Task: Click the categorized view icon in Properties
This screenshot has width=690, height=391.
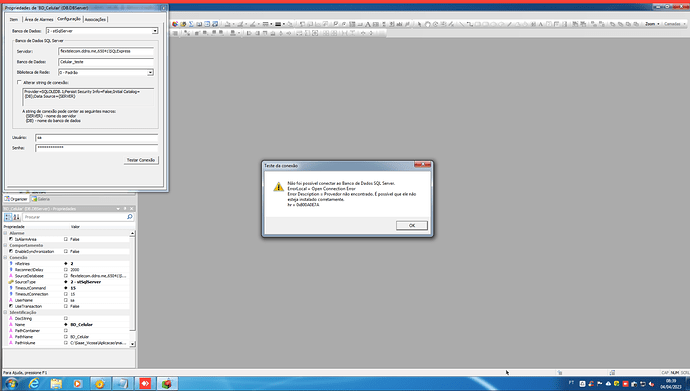Action: [x=8, y=217]
